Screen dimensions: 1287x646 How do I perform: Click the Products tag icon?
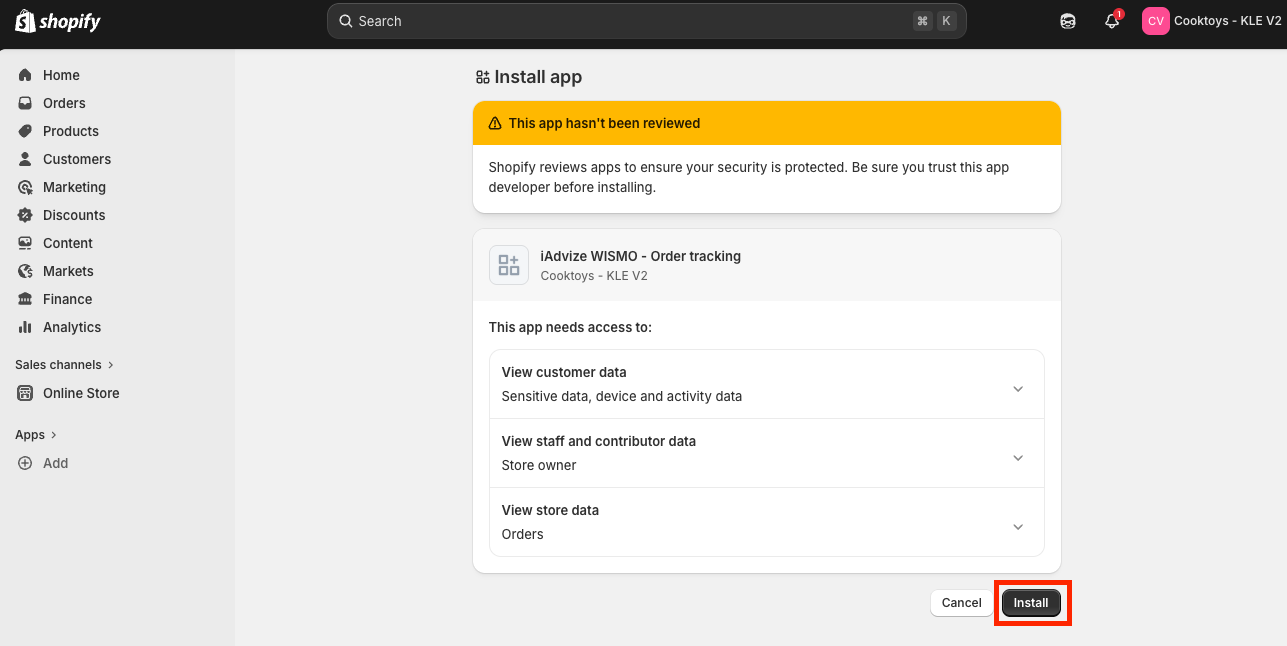tap(25, 131)
